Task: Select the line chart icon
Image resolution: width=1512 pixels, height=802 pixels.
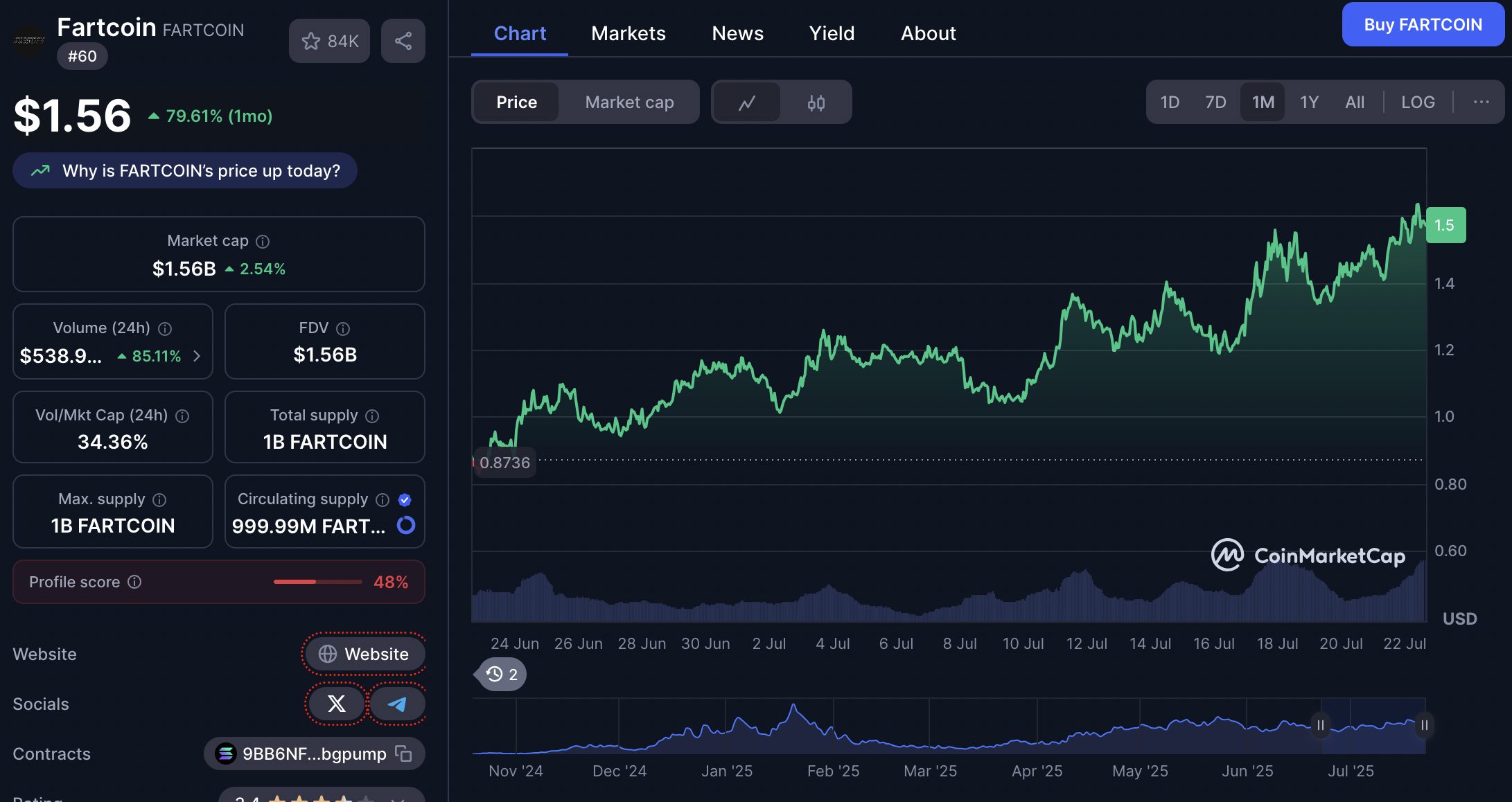Action: [x=746, y=103]
